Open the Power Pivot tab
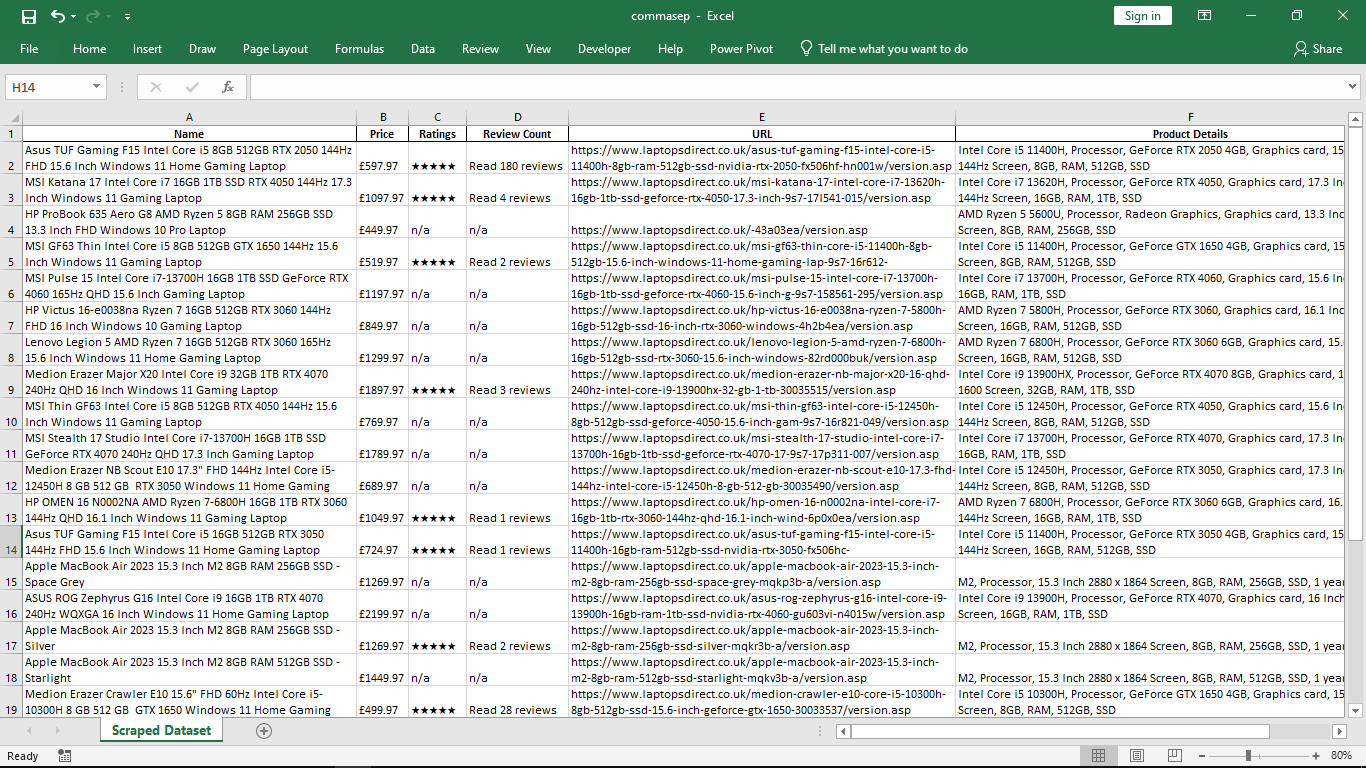Image resolution: width=1366 pixels, height=768 pixels. pyautogui.click(x=741, y=49)
